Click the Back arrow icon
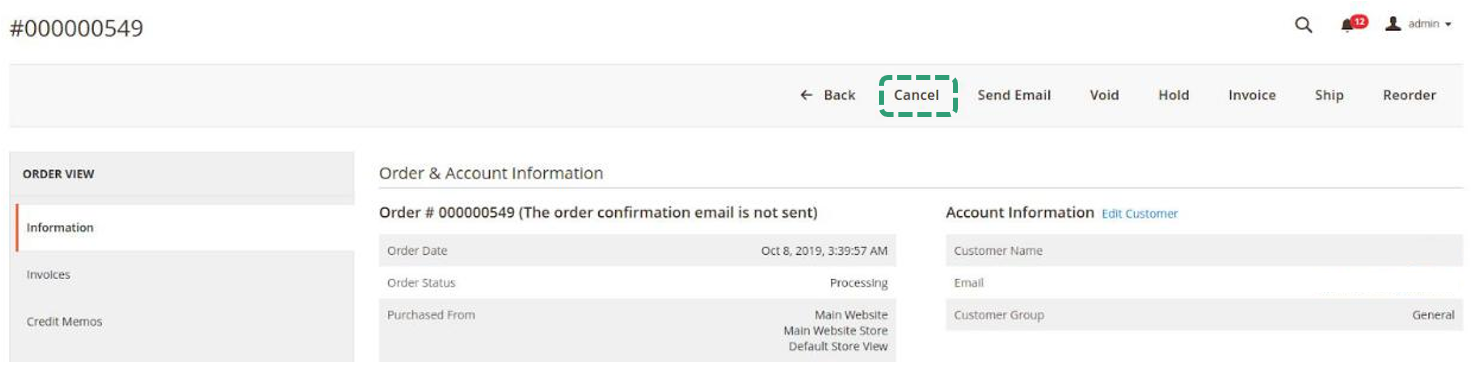This screenshot has height=371, width=1474. [807, 95]
